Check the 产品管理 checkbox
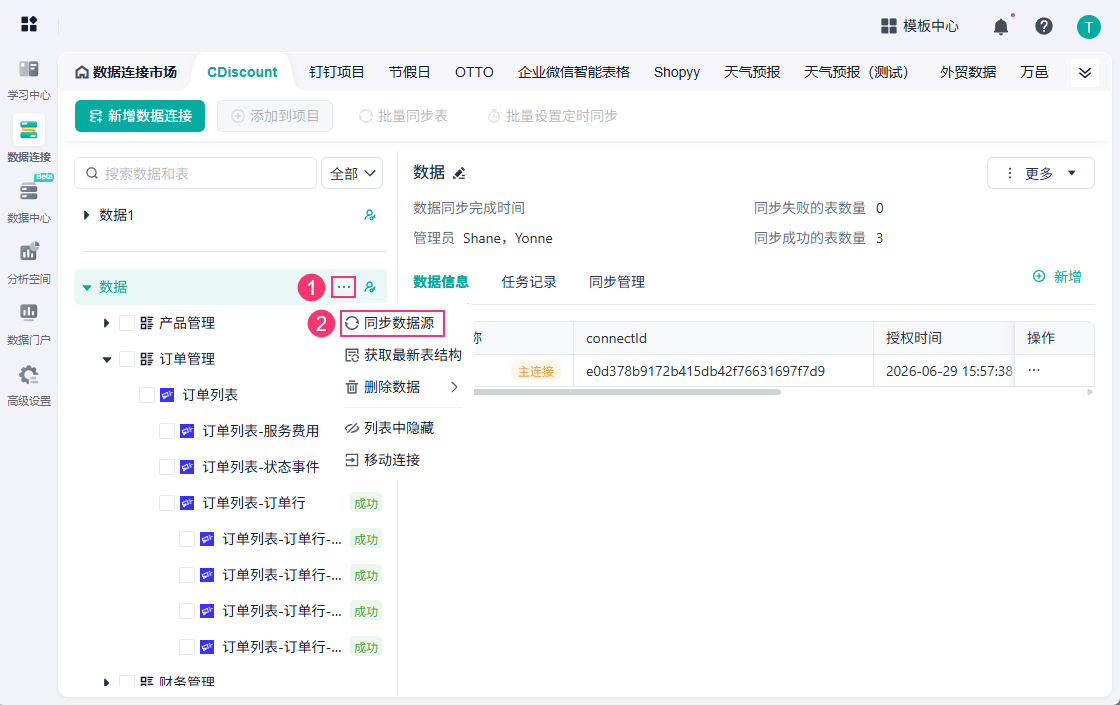Image resolution: width=1120 pixels, height=705 pixels. (x=126, y=323)
